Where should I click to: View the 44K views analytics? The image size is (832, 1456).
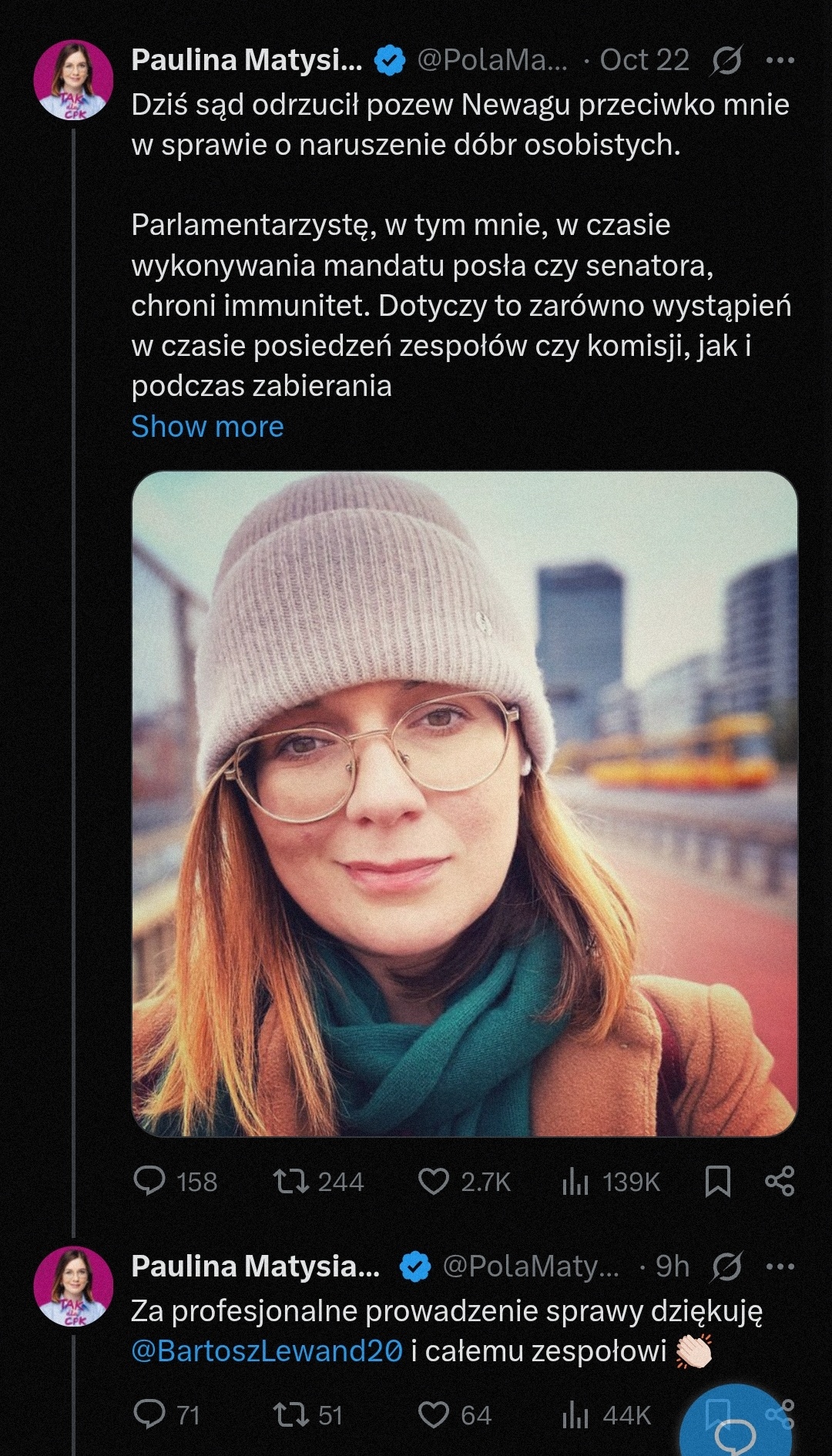pos(606,1414)
